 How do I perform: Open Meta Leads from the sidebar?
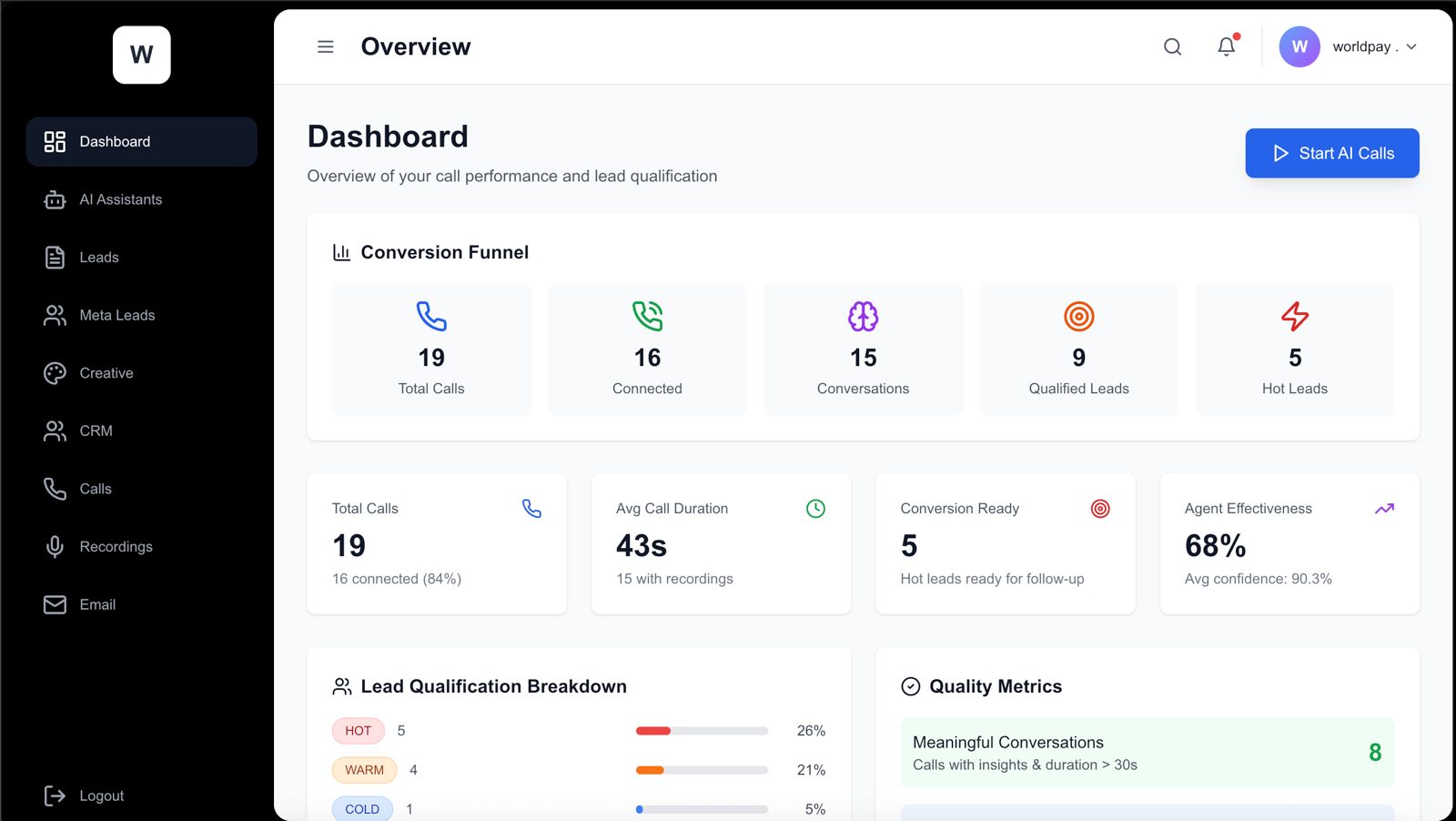[55, 315]
